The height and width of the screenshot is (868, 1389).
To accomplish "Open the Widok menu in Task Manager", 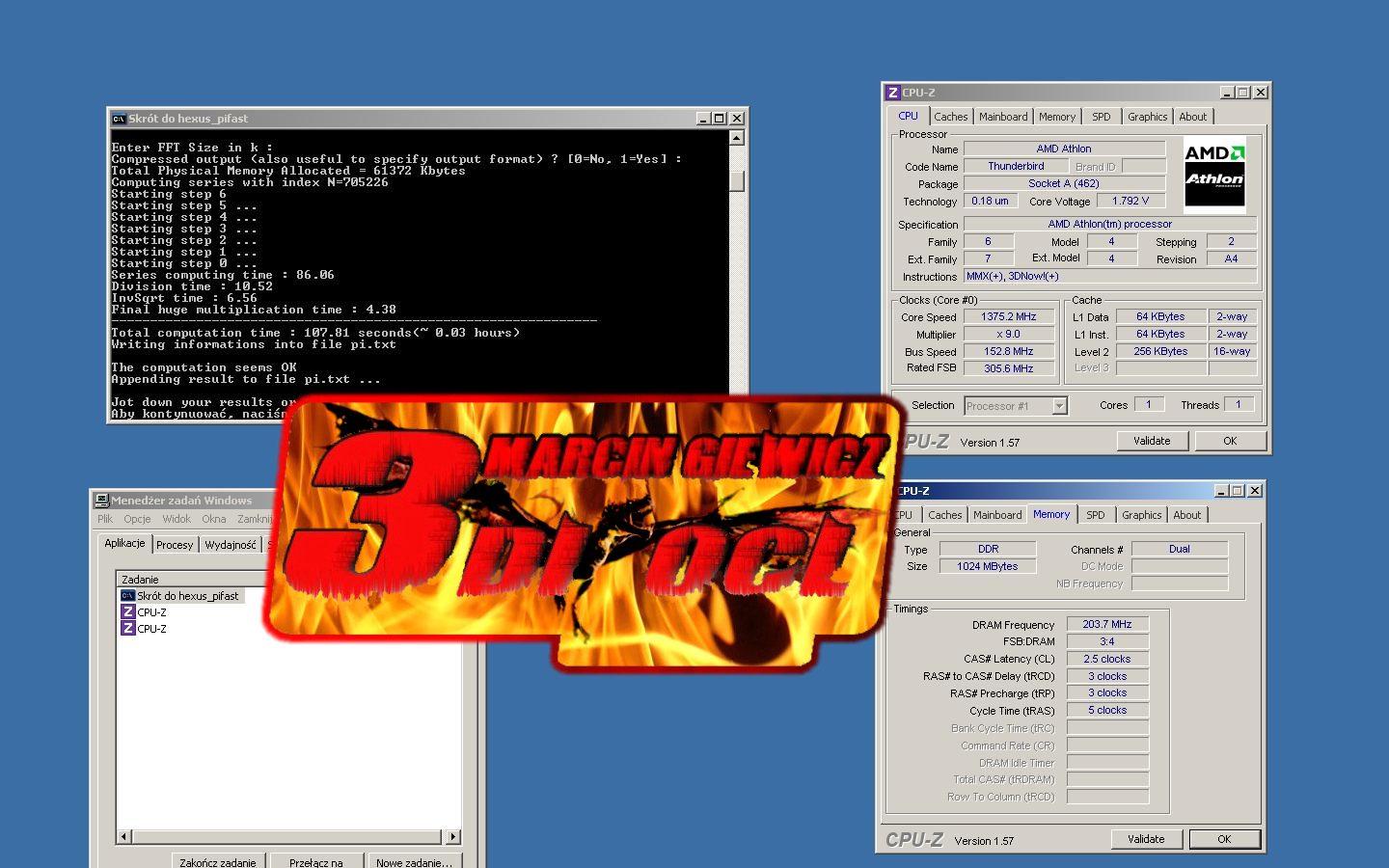I will point(177,519).
